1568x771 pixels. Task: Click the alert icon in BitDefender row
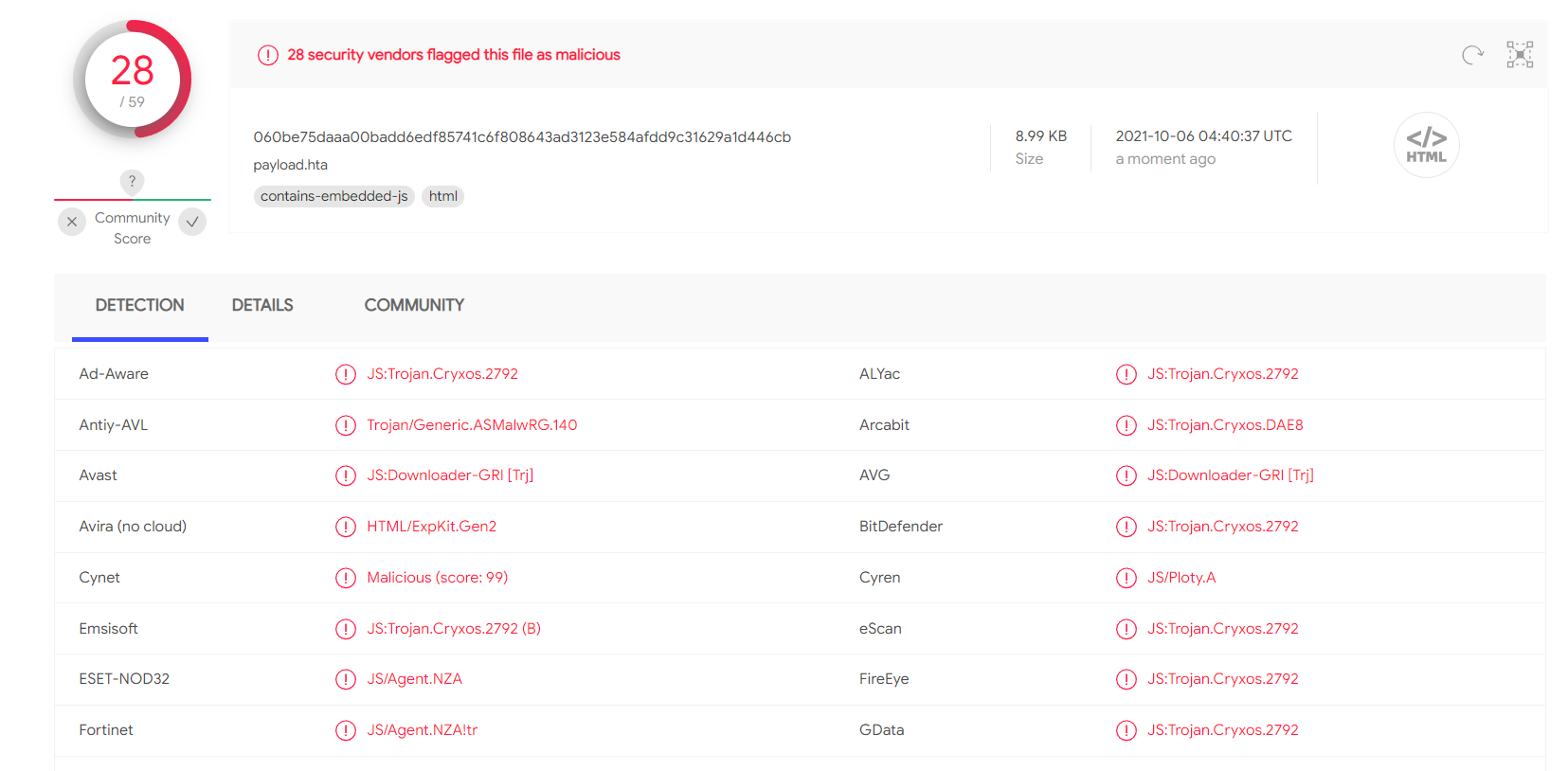1126,527
